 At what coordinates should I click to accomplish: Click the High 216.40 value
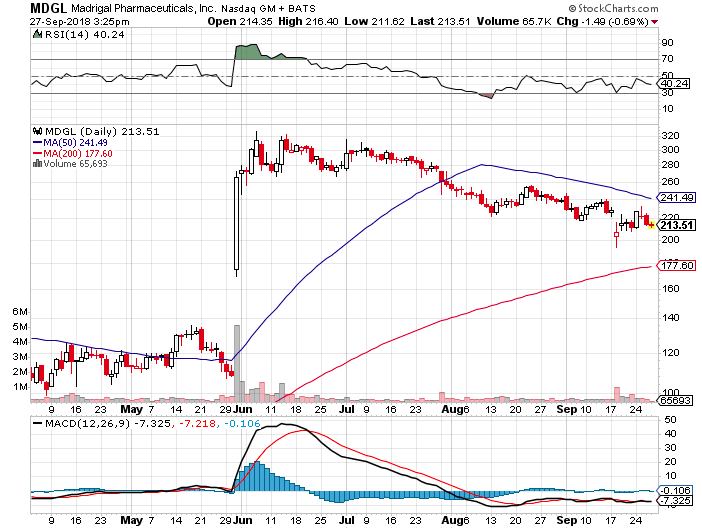click(x=308, y=21)
